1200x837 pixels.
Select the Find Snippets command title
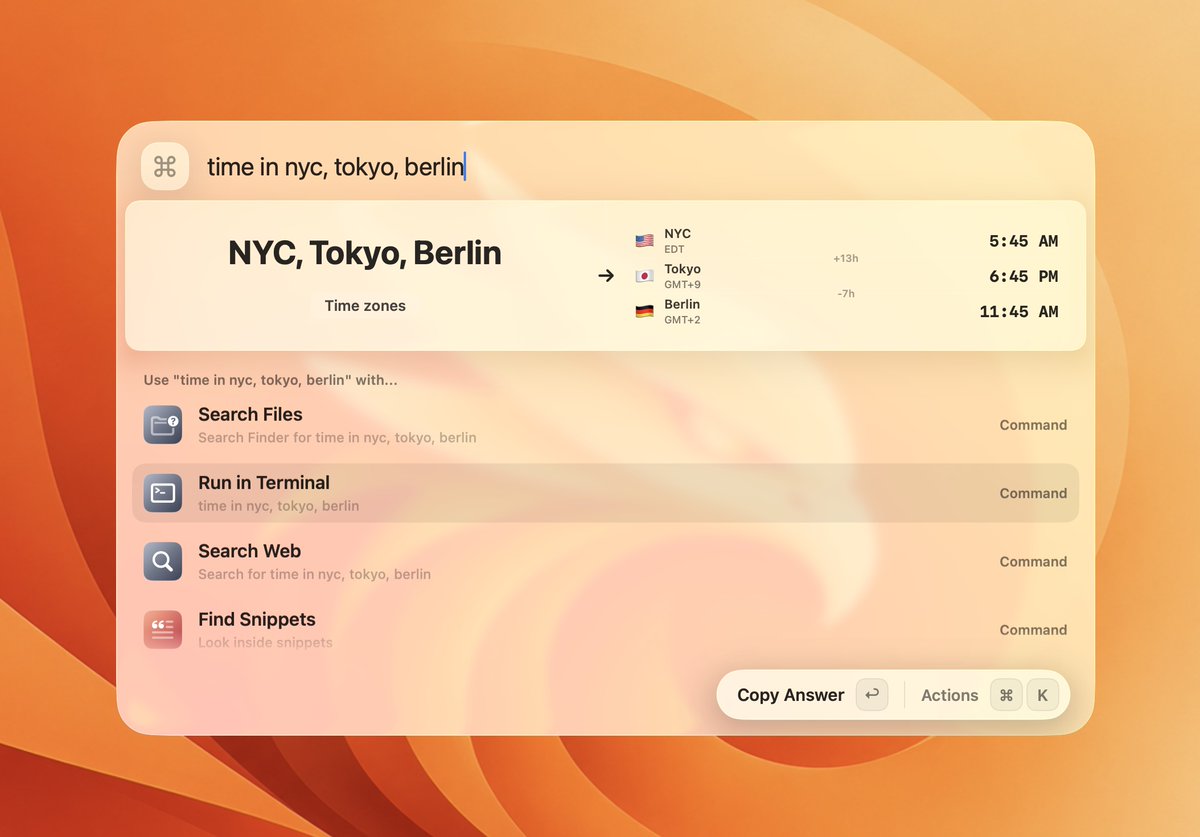pyautogui.click(x=257, y=619)
